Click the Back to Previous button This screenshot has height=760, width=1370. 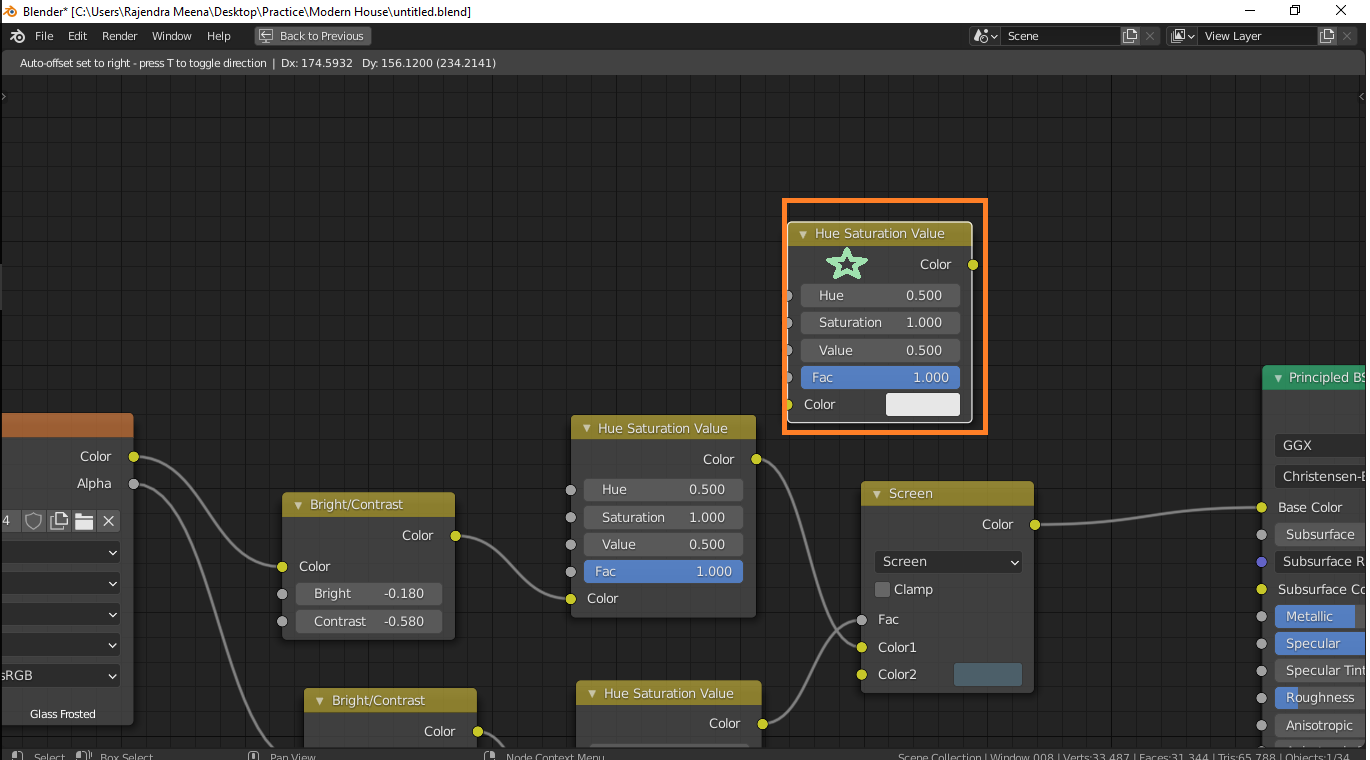click(312, 36)
